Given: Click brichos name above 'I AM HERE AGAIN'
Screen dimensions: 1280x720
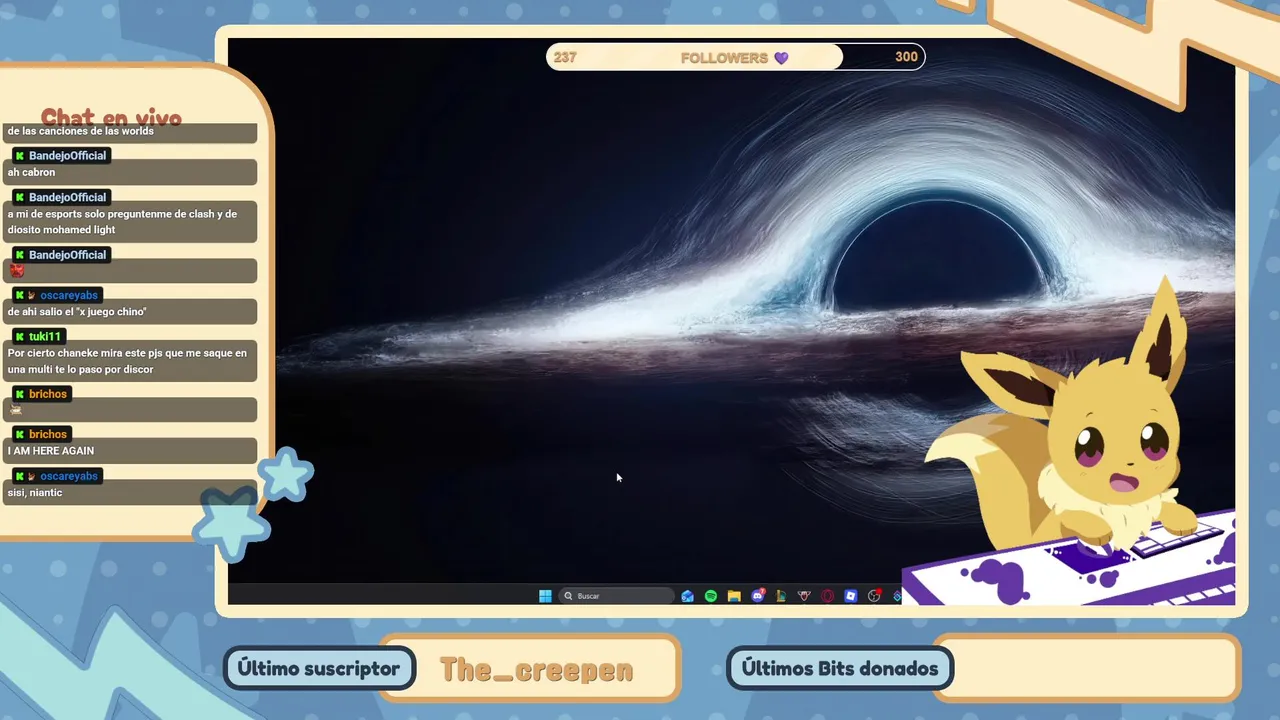Looking at the screenshot, I should [x=48, y=435].
